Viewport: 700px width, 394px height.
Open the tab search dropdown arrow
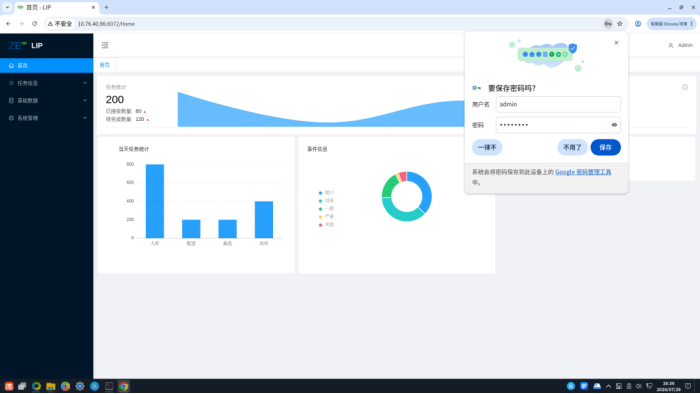tap(7, 7)
